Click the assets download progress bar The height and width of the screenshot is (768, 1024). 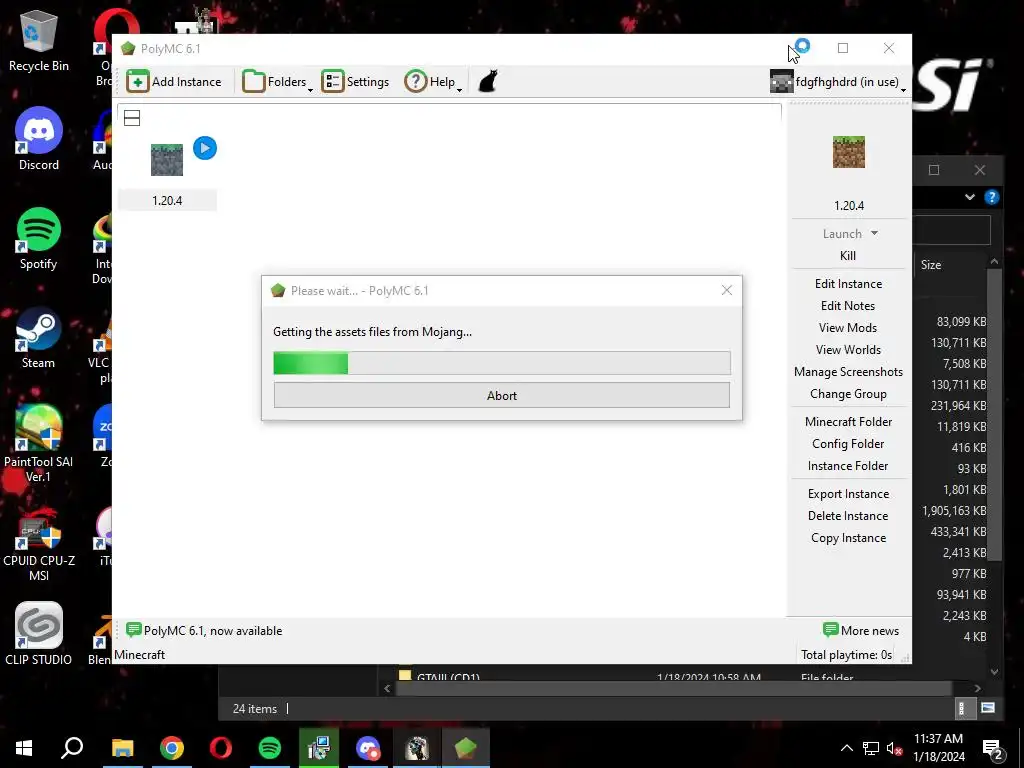502,363
